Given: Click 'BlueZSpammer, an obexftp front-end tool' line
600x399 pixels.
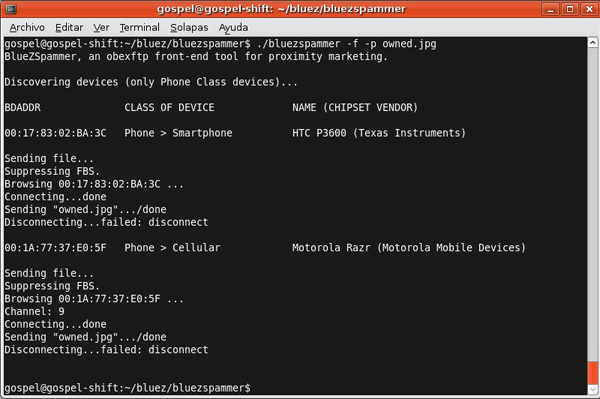Looking at the screenshot, I should point(196,57).
